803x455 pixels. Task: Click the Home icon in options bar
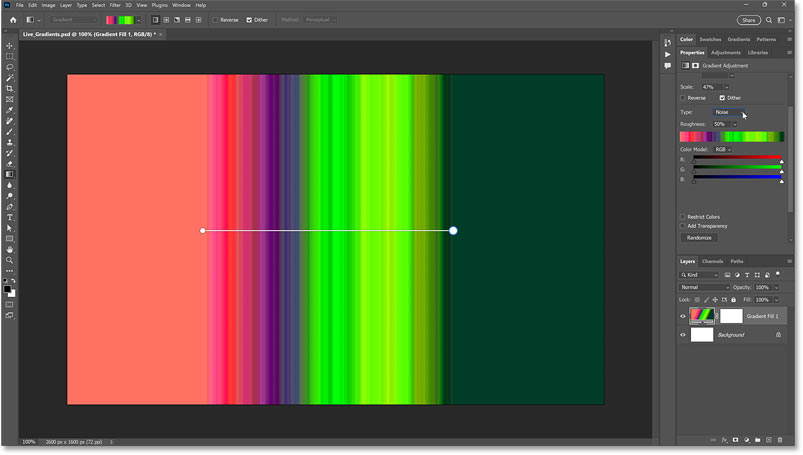[x=10, y=19]
